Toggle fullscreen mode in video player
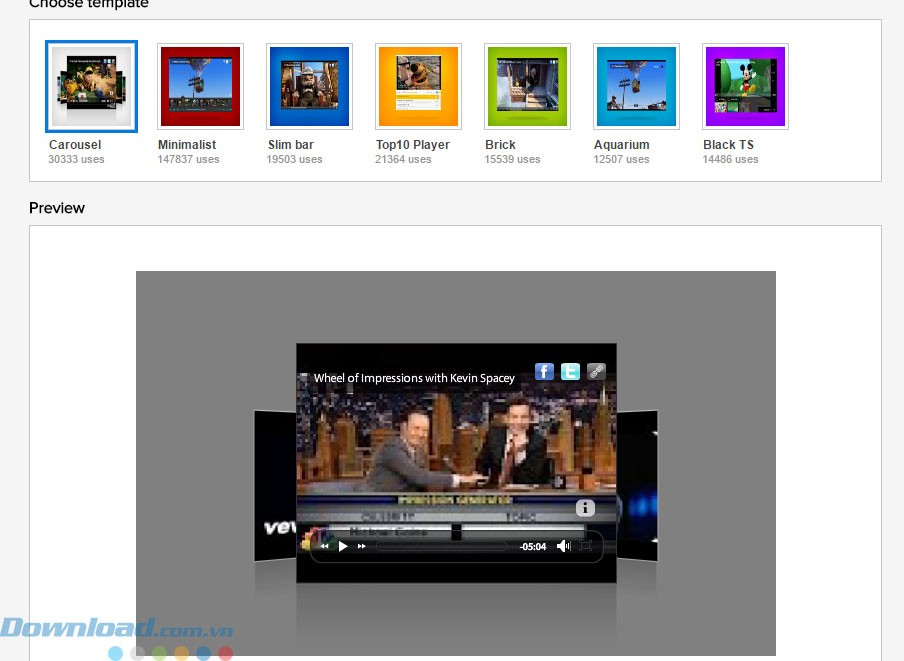The width and height of the screenshot is (904, 661). pyautogui.click(x=587, y=546)
